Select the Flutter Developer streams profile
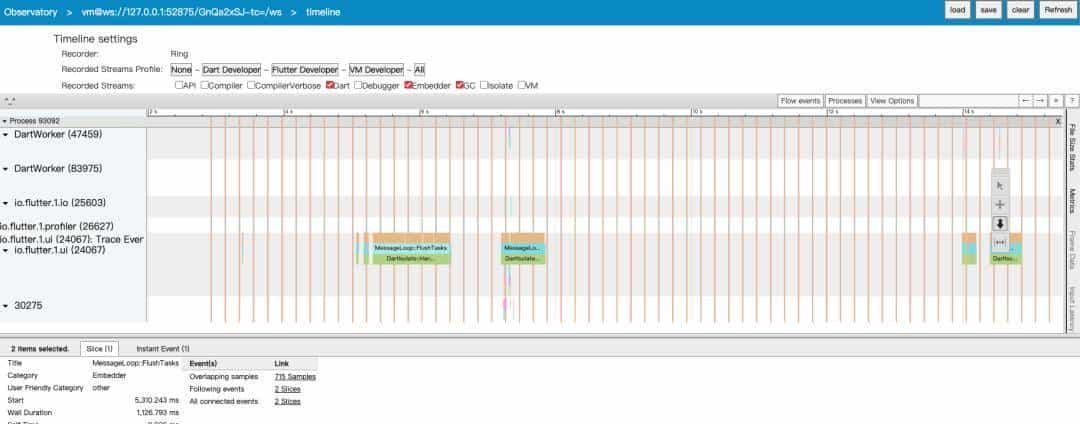This screenshot has height=424, width=1080. pyautogui.click(x=304, y=70)
